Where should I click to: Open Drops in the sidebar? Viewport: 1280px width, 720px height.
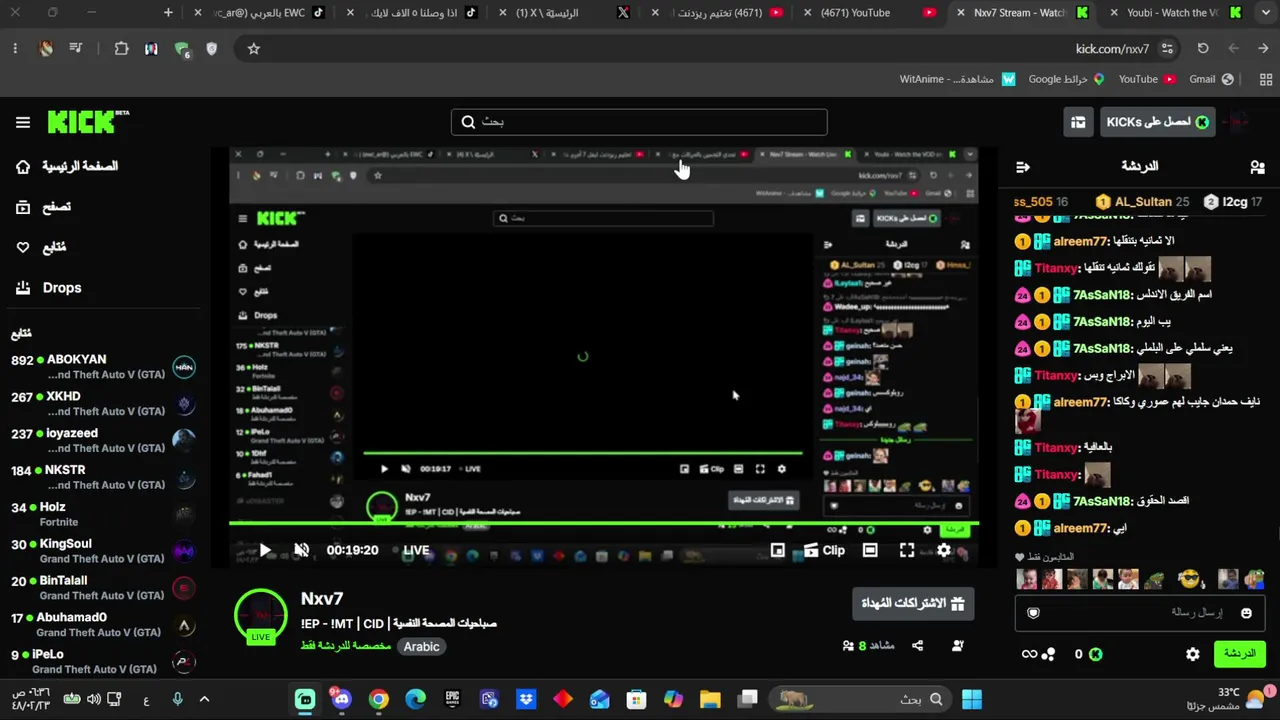pyautogui.click(x=49, y=288)
